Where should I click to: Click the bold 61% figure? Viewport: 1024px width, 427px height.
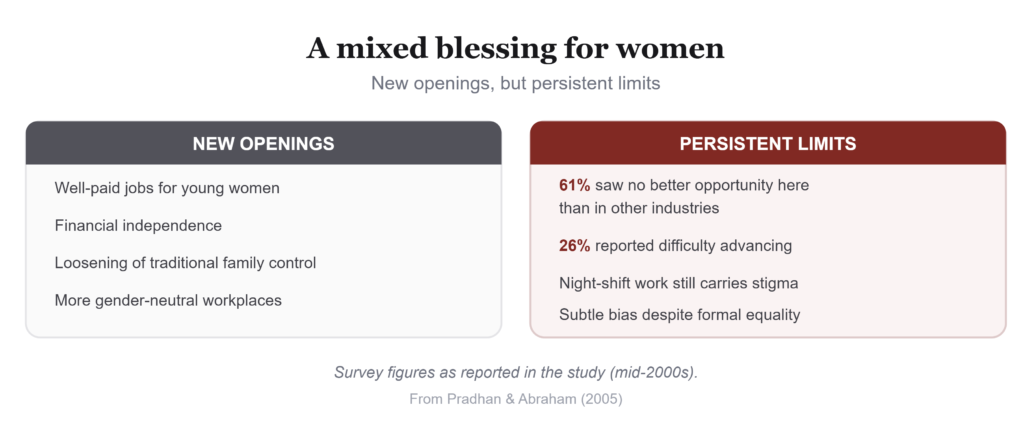pyautogui.click(x=575, y=185)
